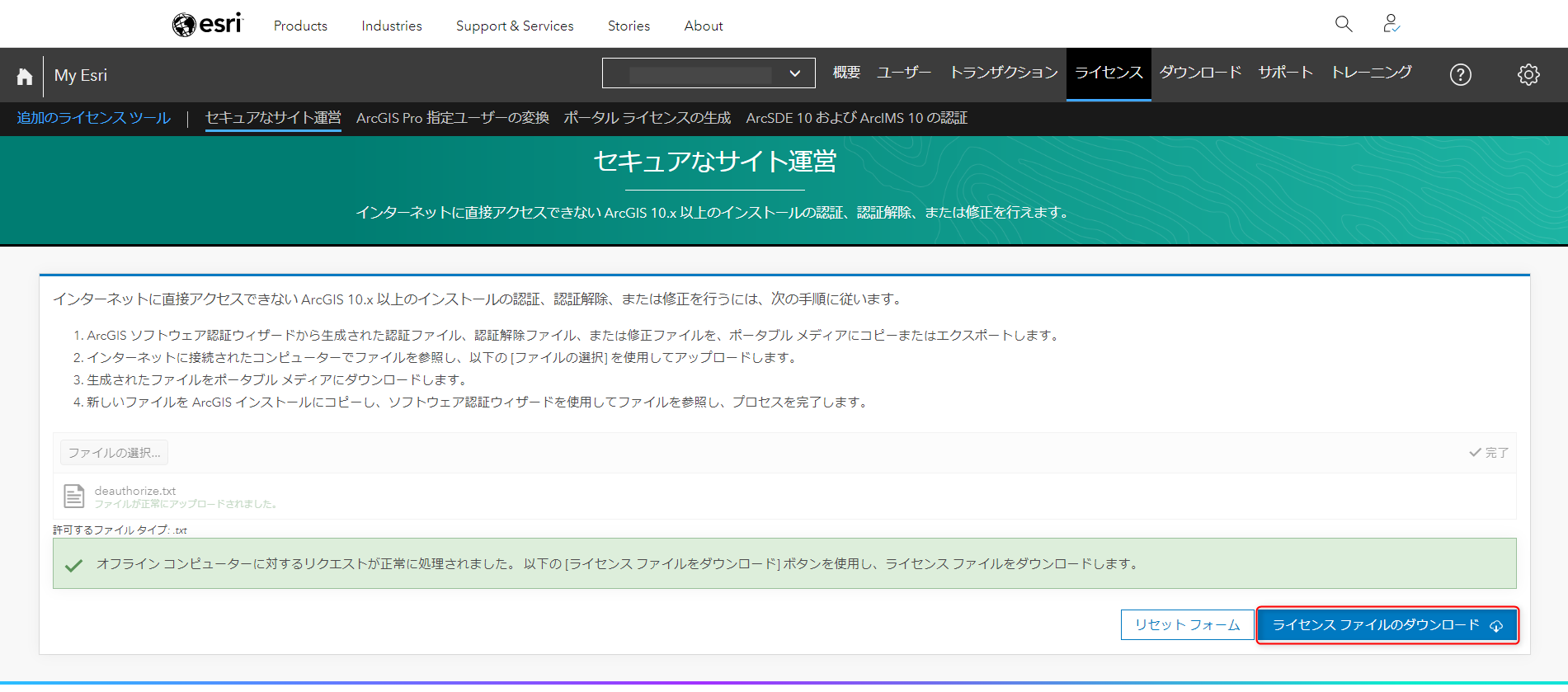Switch to the トランザクション tab
This screenshot has height=692, width=1568.
pyautogui.click(x=1004, y=73)
